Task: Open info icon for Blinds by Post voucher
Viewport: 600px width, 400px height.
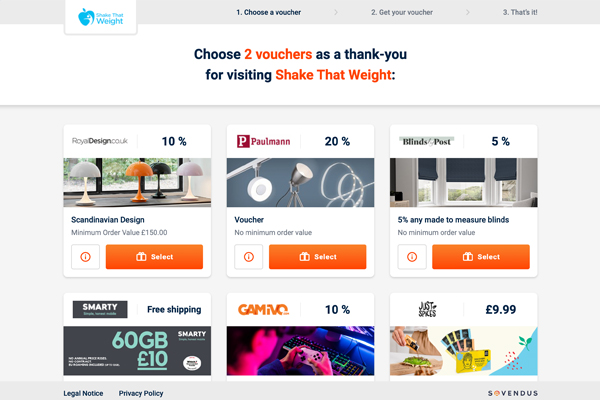Action: click(x=412, y=257)
